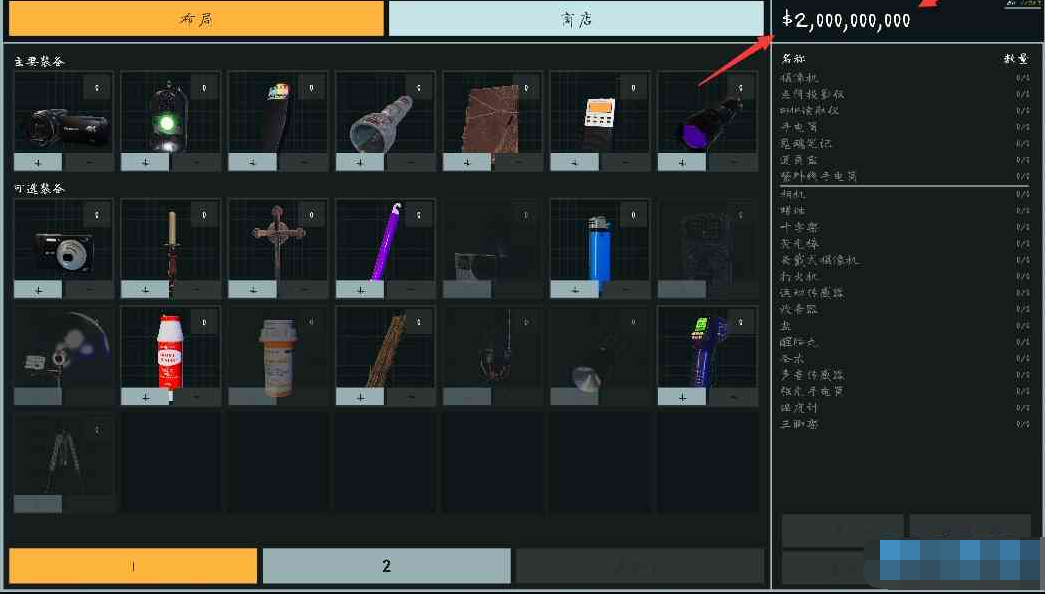The width and height of the screenshot is (1045, 594).
Task: Click the $2,000,000,000 money display
Action: point(846,20)
